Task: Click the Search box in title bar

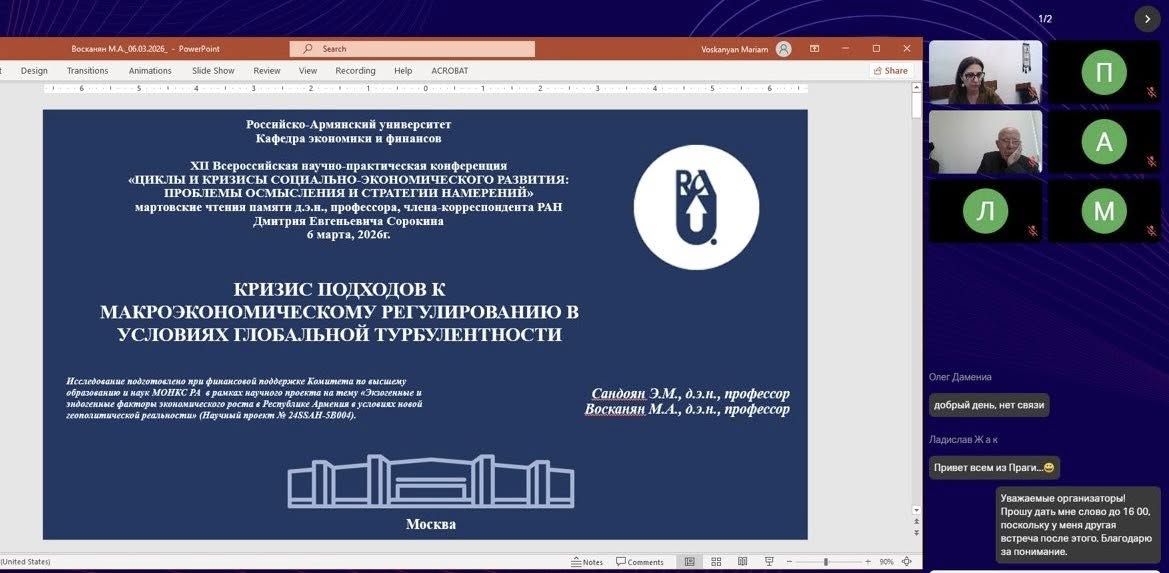Action: 412,48
